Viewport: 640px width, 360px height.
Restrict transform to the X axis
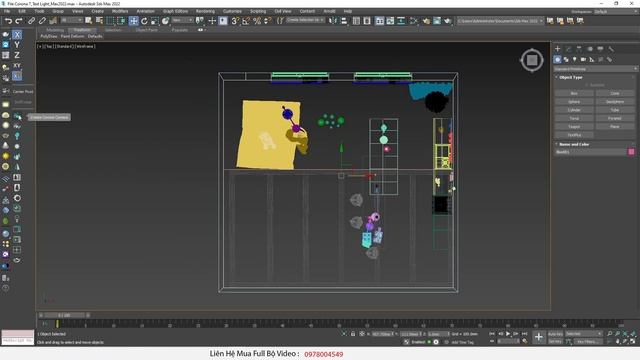coord(17,35)
